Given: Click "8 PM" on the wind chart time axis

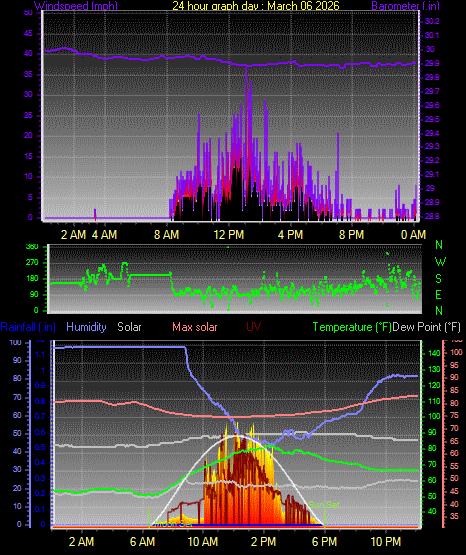Looking at the screenshot, I should [352, 235].
